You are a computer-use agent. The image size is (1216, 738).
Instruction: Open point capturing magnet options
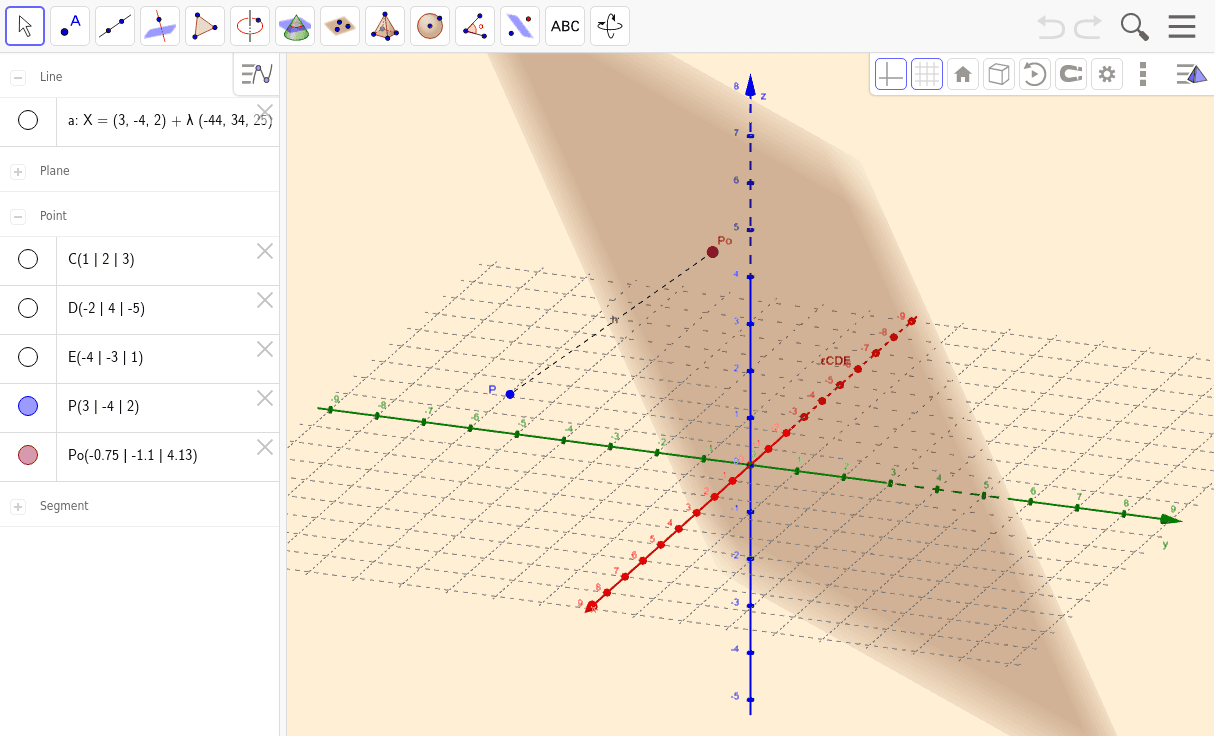click(x=1071, y=74)
